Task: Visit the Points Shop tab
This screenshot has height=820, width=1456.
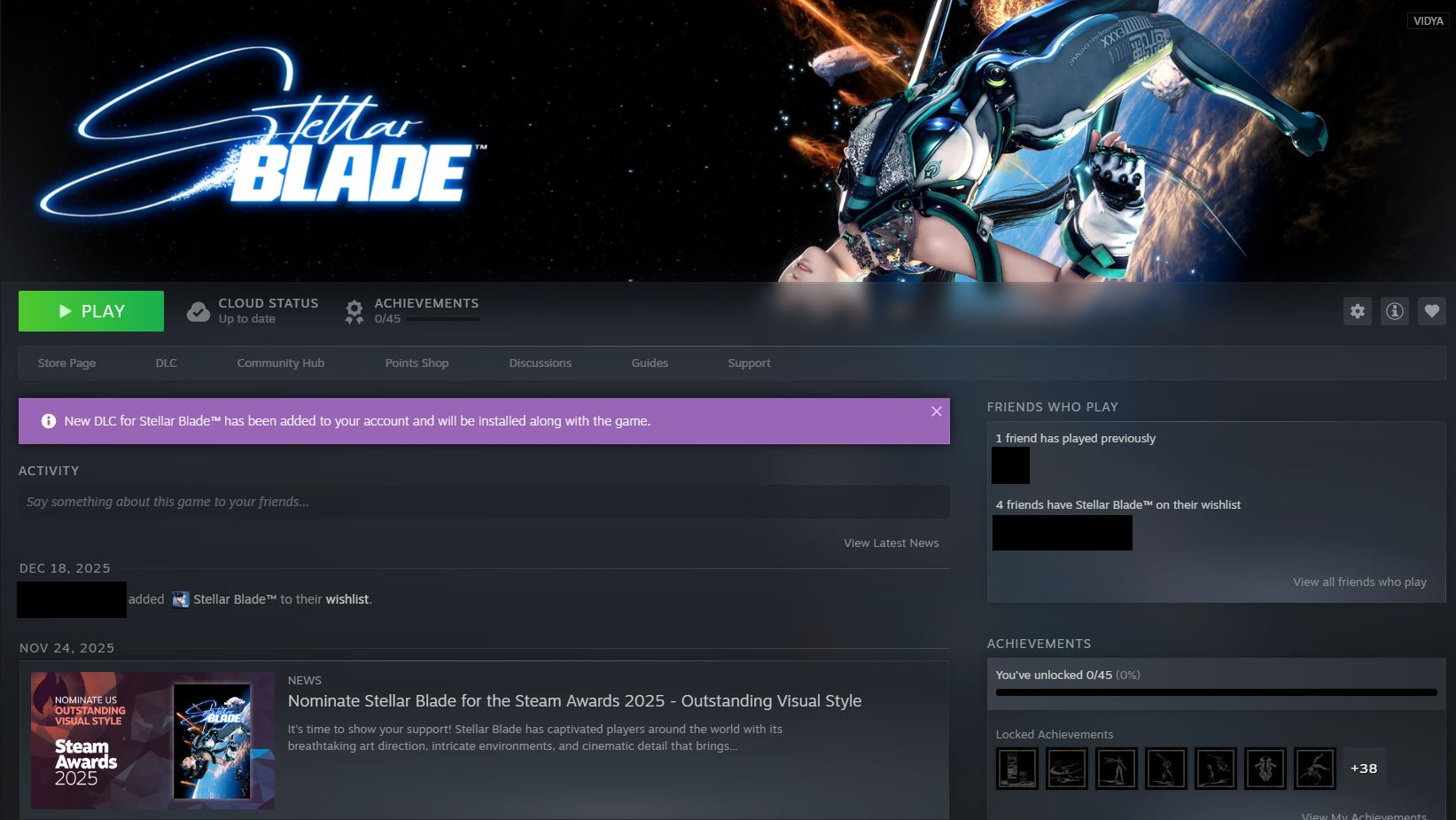Action: point(417,363)
